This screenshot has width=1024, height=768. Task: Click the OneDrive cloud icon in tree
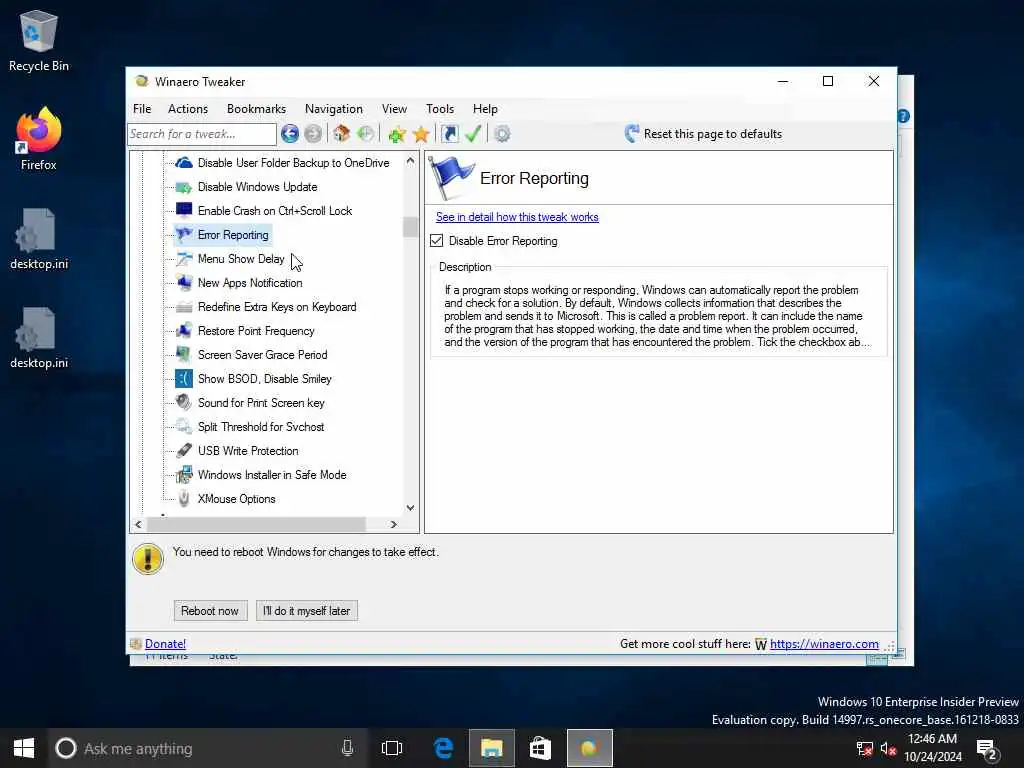pos(184,163)
